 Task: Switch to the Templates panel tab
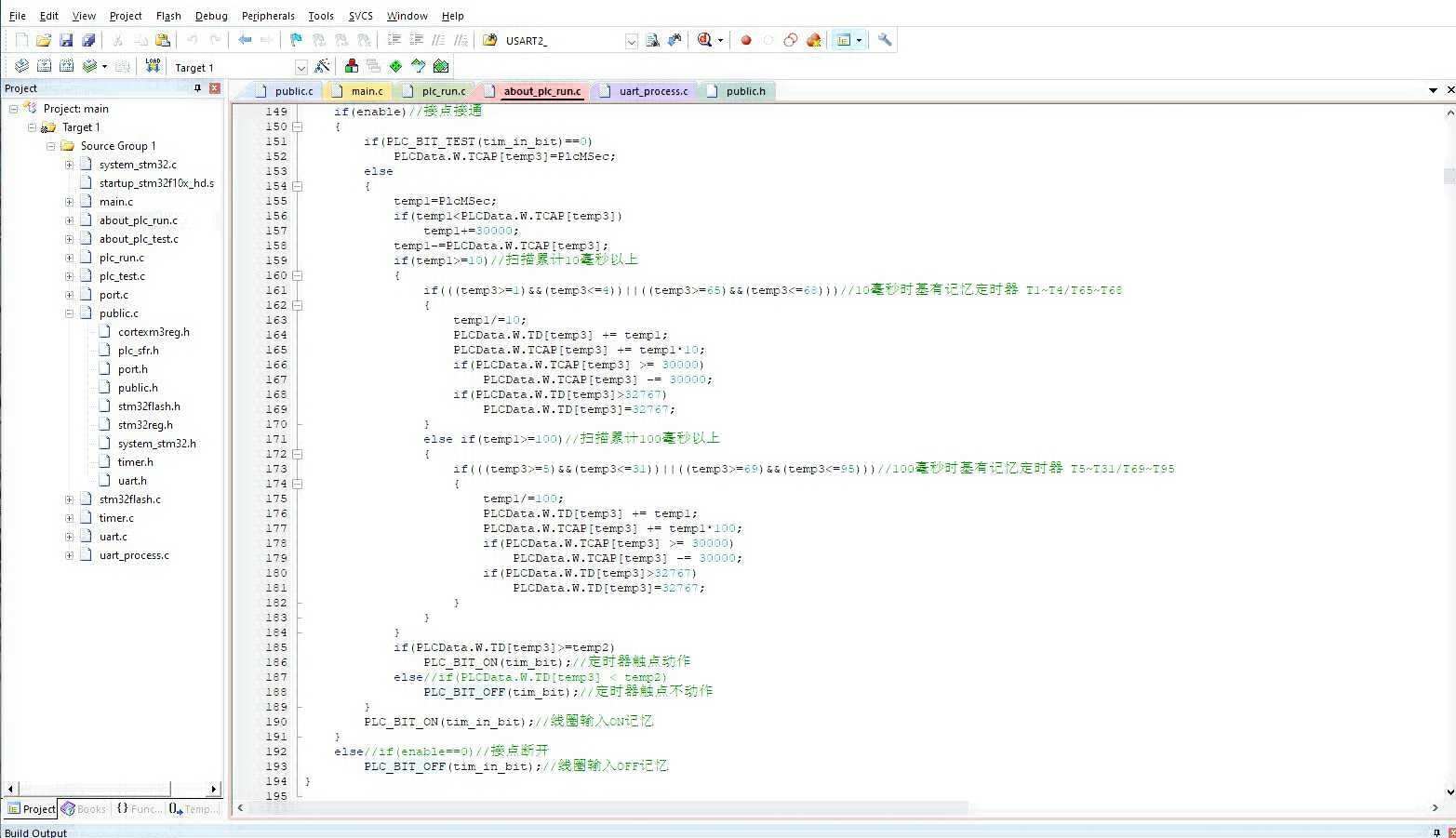click(x=194, y=809)
